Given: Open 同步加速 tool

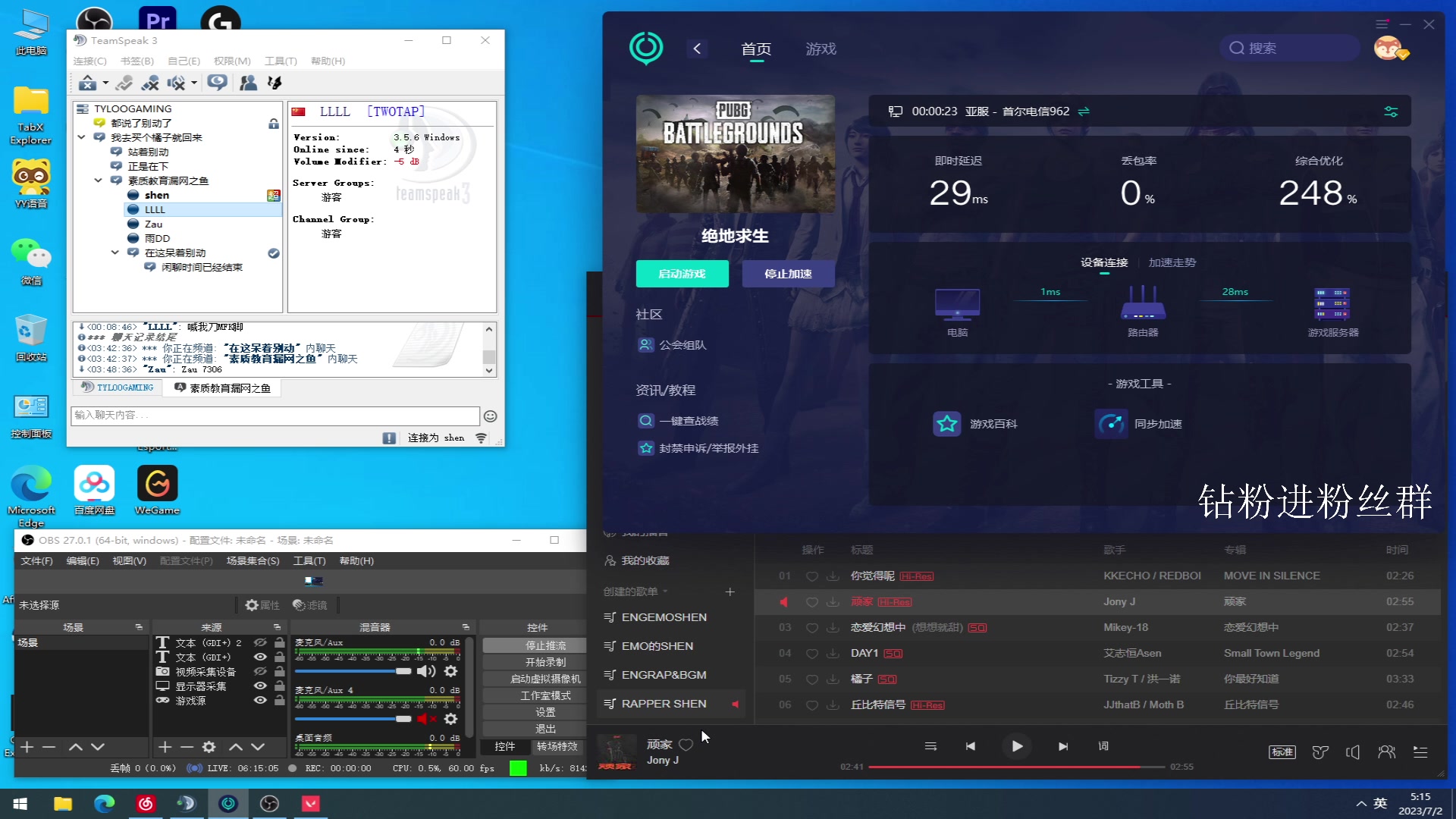Looking at the screenshot, I should 1138,424.
